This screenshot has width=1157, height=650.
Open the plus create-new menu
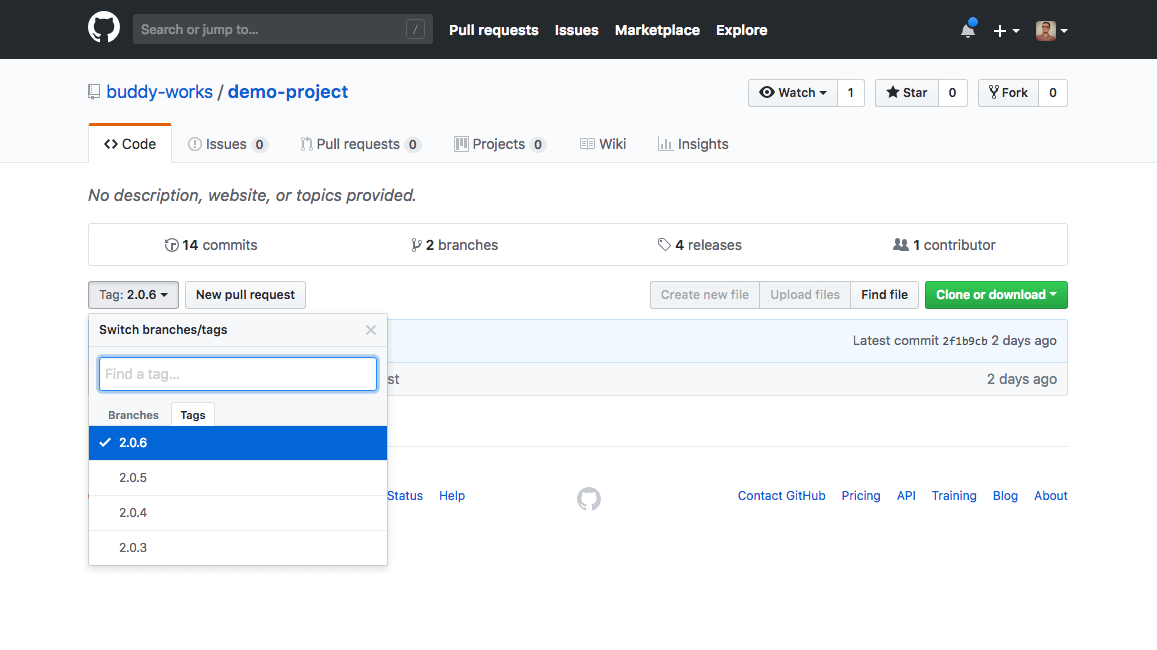coord(1006,30)
